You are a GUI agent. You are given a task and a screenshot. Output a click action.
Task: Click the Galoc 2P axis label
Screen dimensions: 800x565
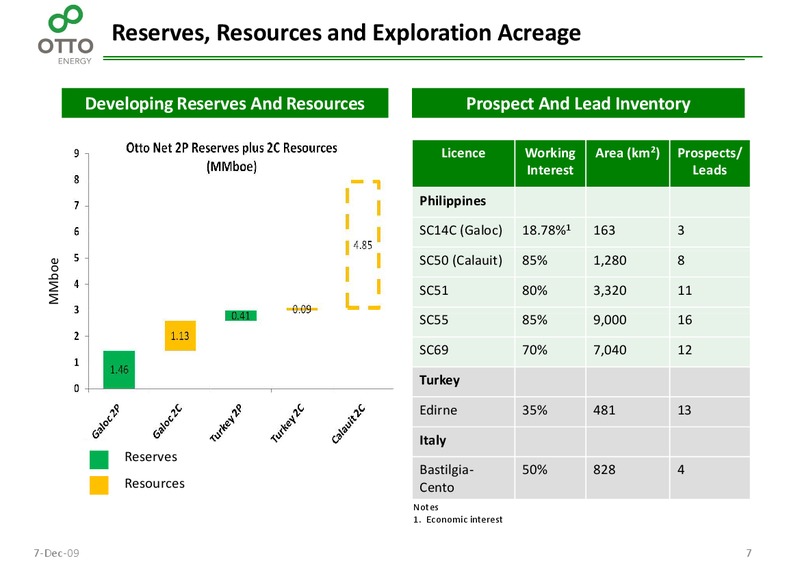point(106,421)
